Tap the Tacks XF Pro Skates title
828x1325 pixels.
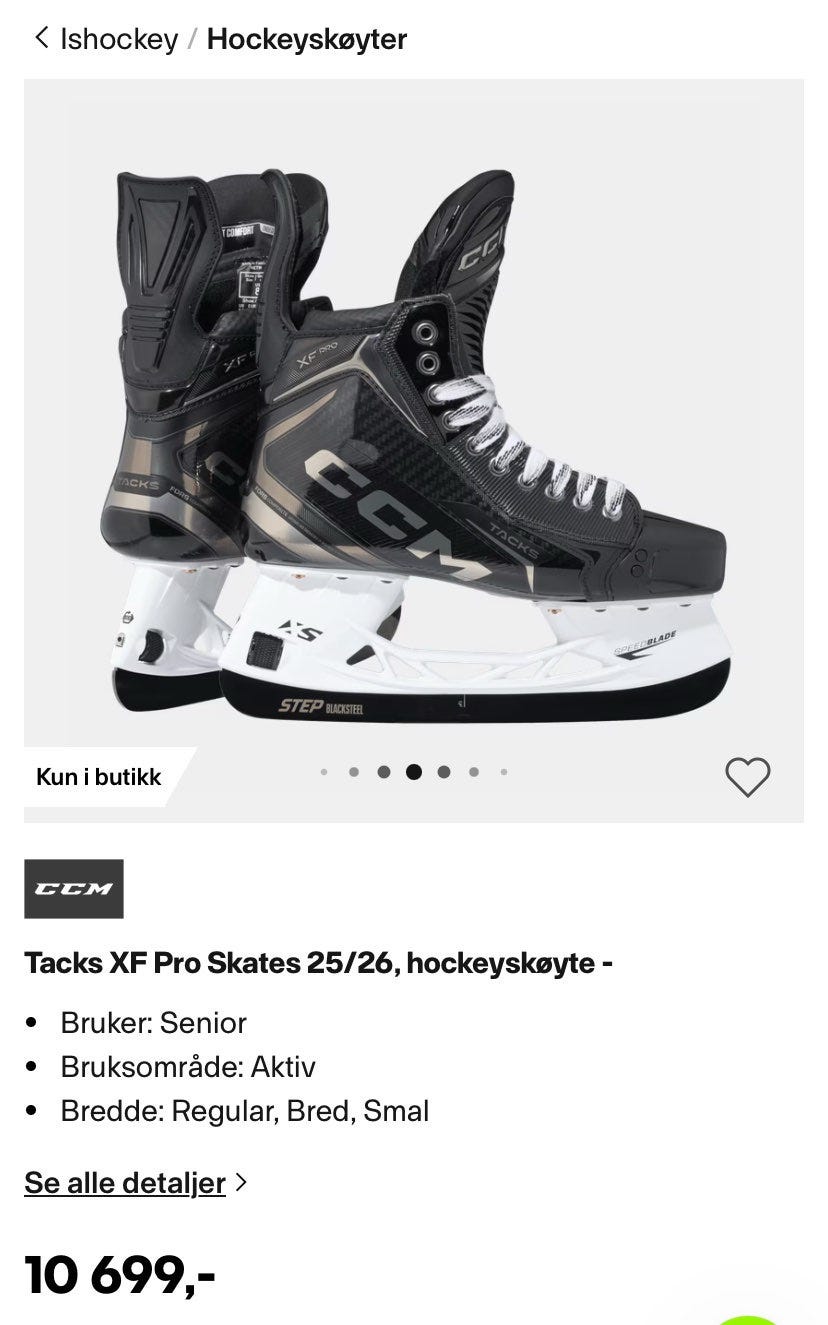(318, 963)
